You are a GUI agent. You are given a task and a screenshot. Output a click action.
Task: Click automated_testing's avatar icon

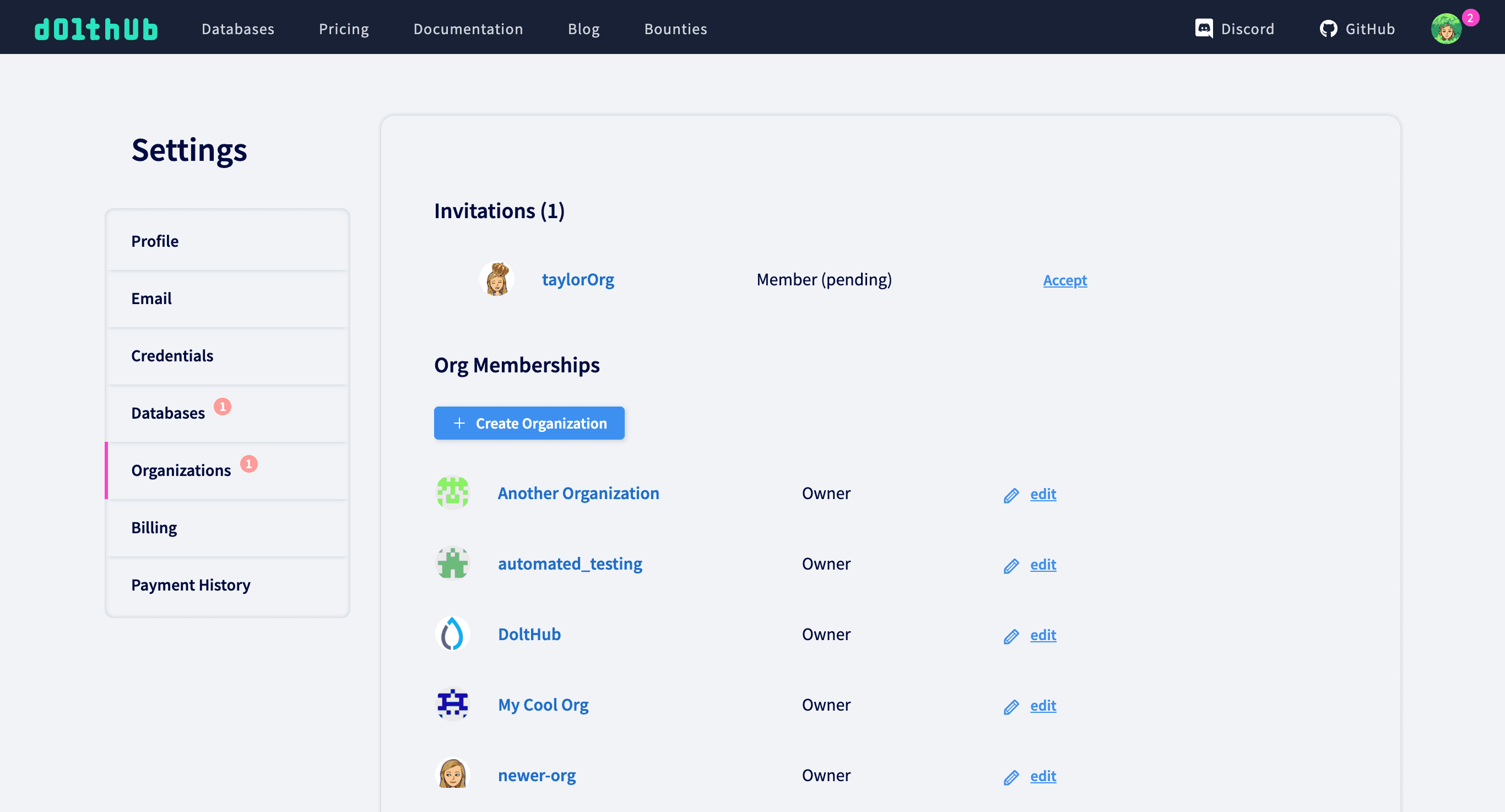(x=453, y=563)
